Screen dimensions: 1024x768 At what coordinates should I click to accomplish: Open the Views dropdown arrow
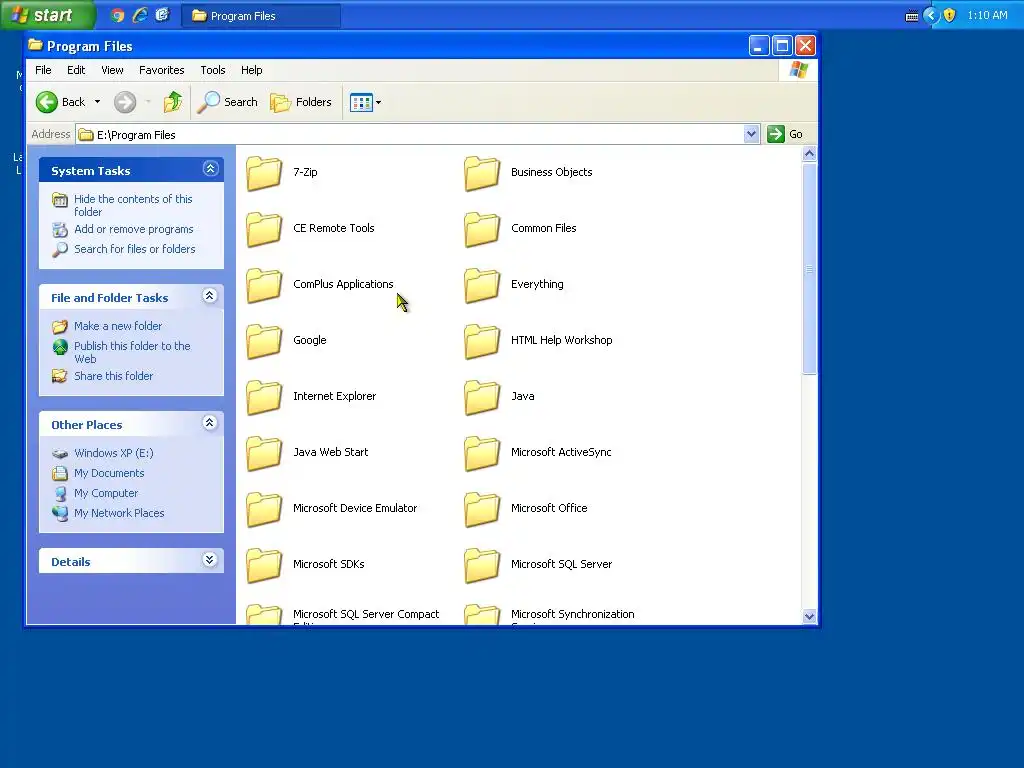click(x=378, y=103)
